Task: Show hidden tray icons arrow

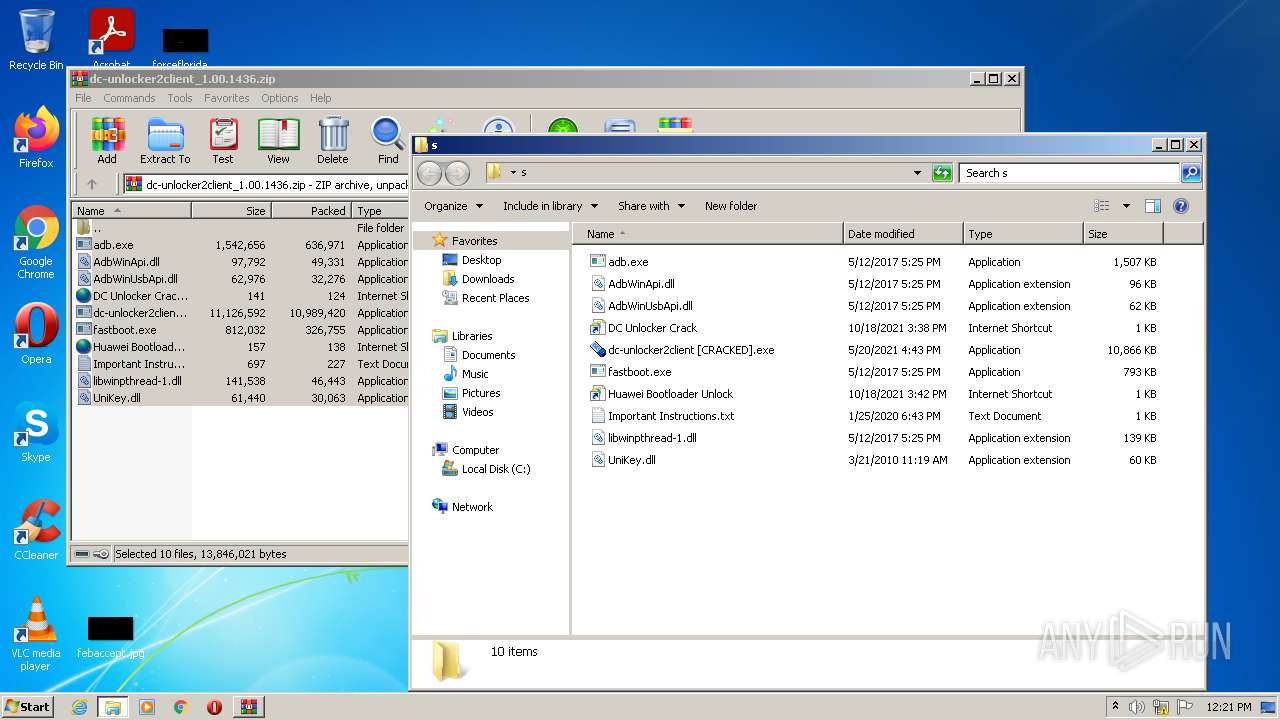Action: tap(1116, 707)
